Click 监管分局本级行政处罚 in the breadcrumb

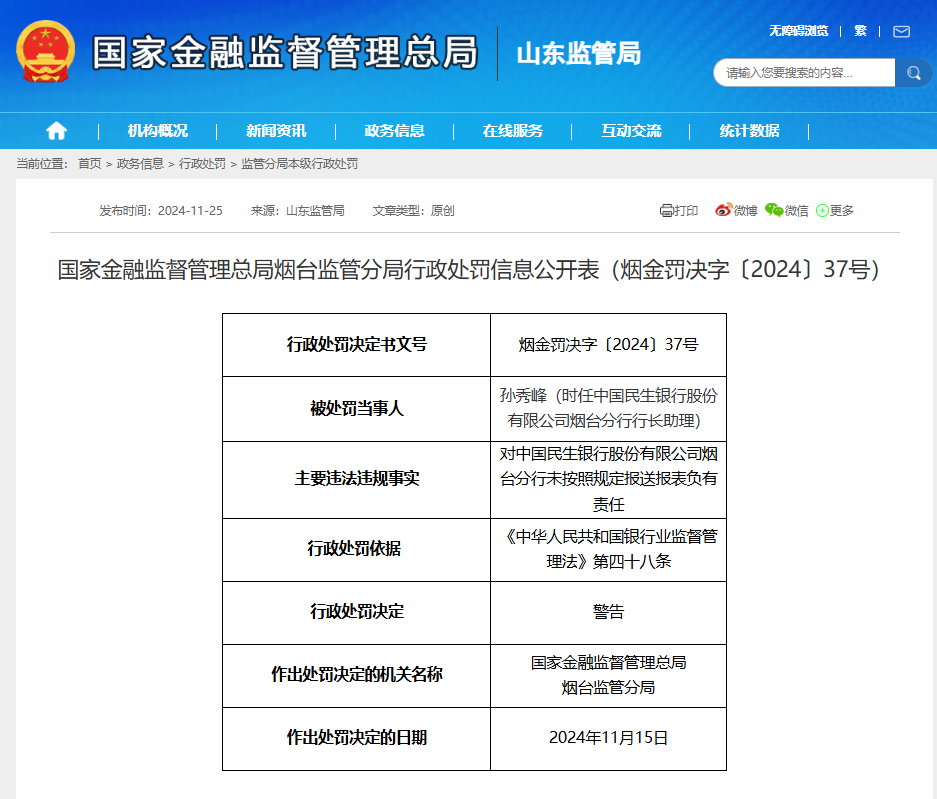(299, 164)
